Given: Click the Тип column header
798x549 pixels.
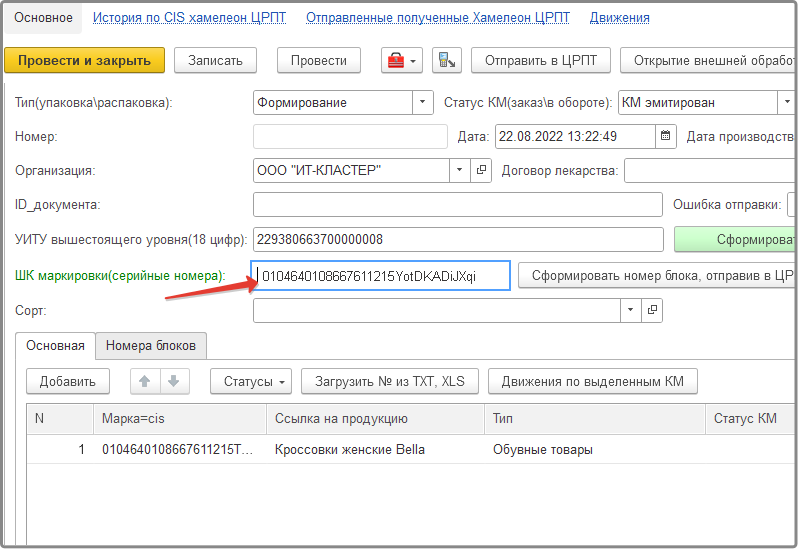Looking at the screenshot, I should click(595, 419).
